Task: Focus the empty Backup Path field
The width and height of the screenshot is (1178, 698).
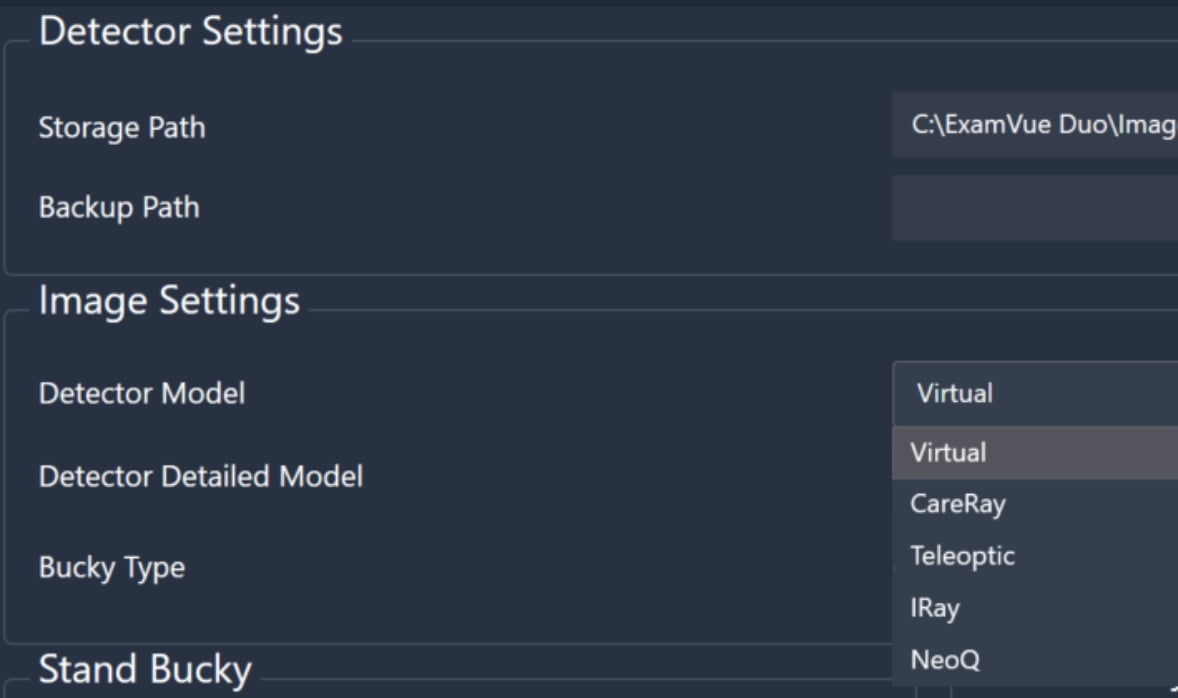Action: [x=1034, y=208]
